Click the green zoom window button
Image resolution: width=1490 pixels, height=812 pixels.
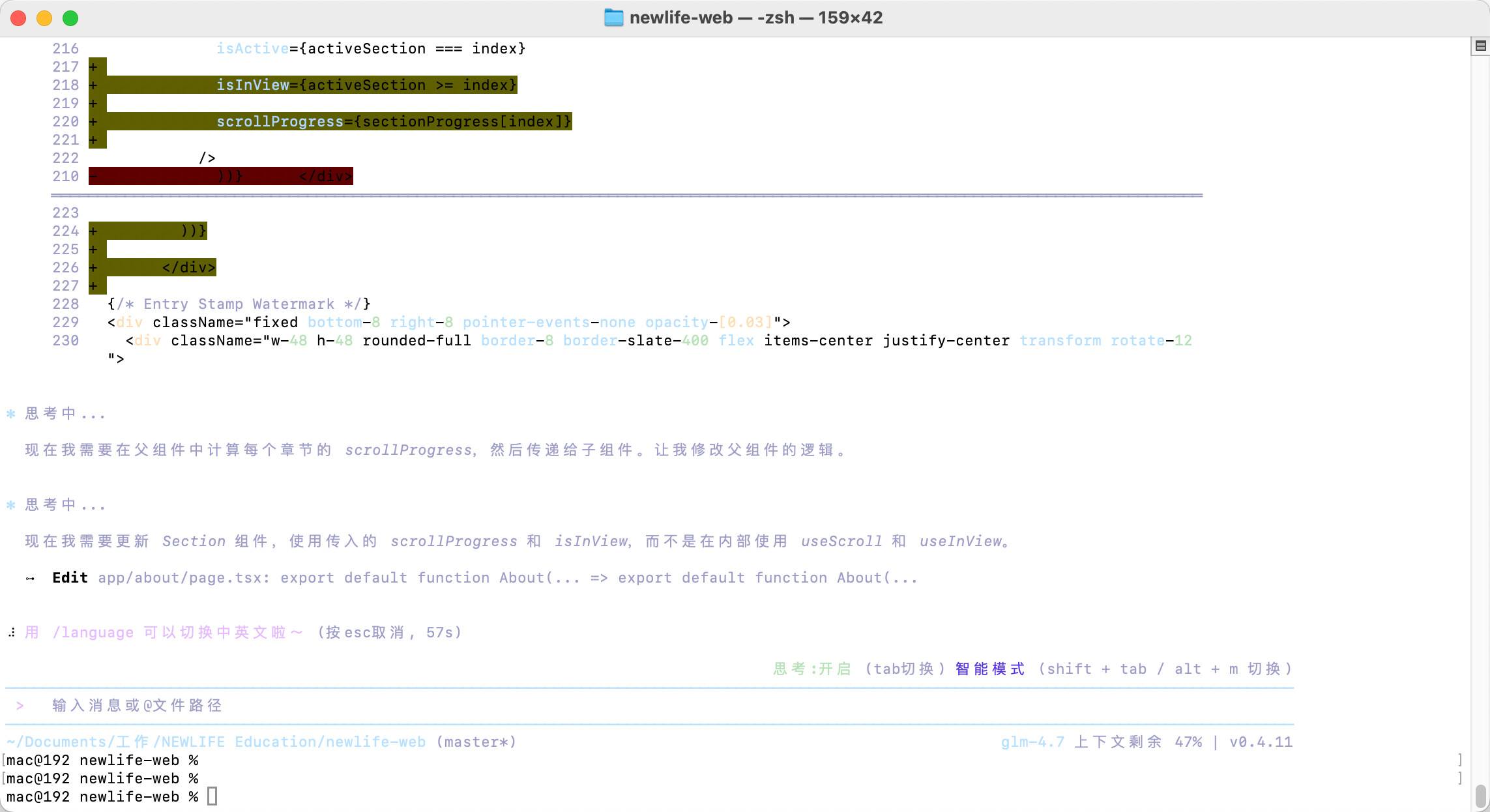click(x=70, y=18)
